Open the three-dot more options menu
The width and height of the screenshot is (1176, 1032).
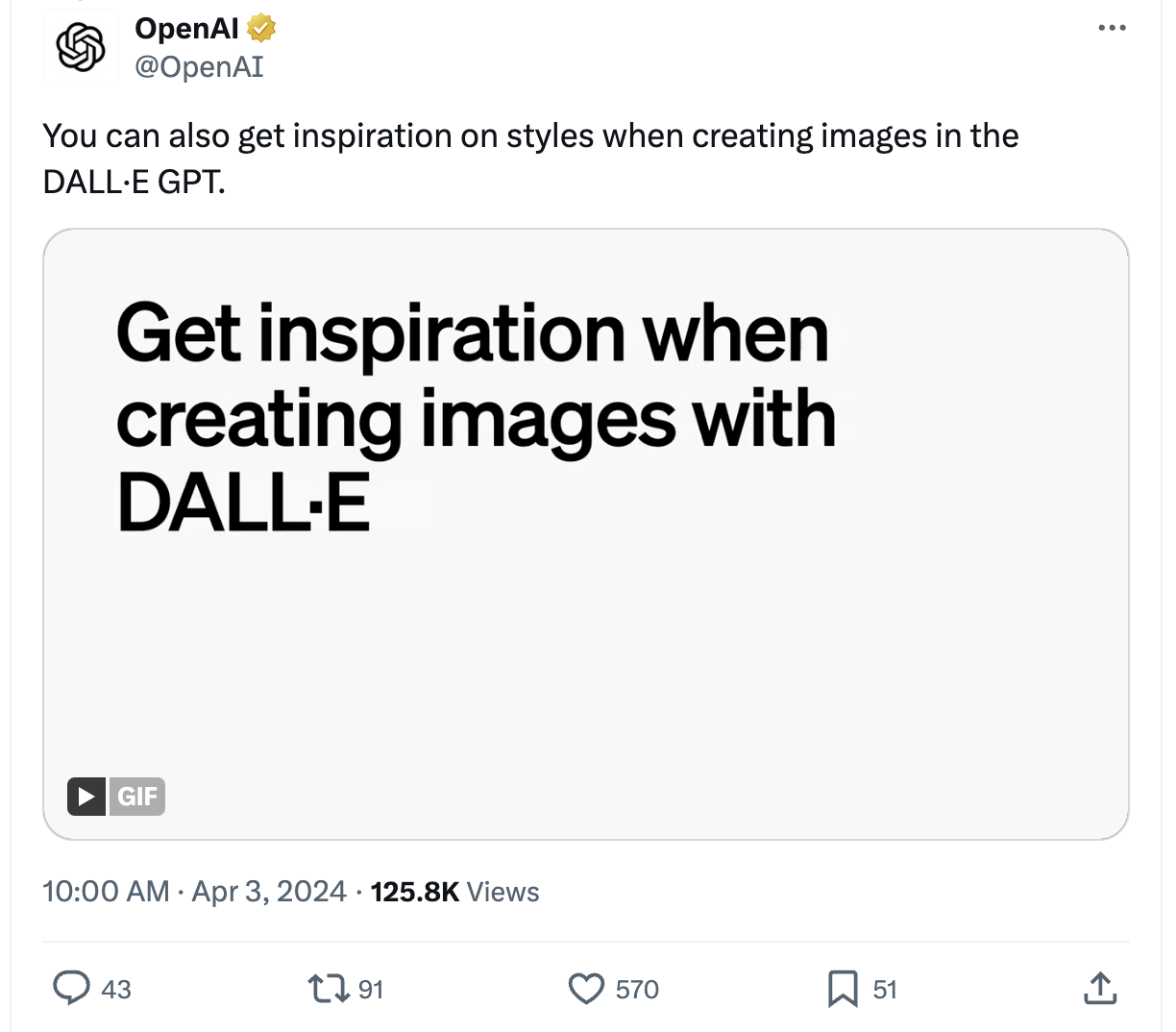coord(1112,28)
